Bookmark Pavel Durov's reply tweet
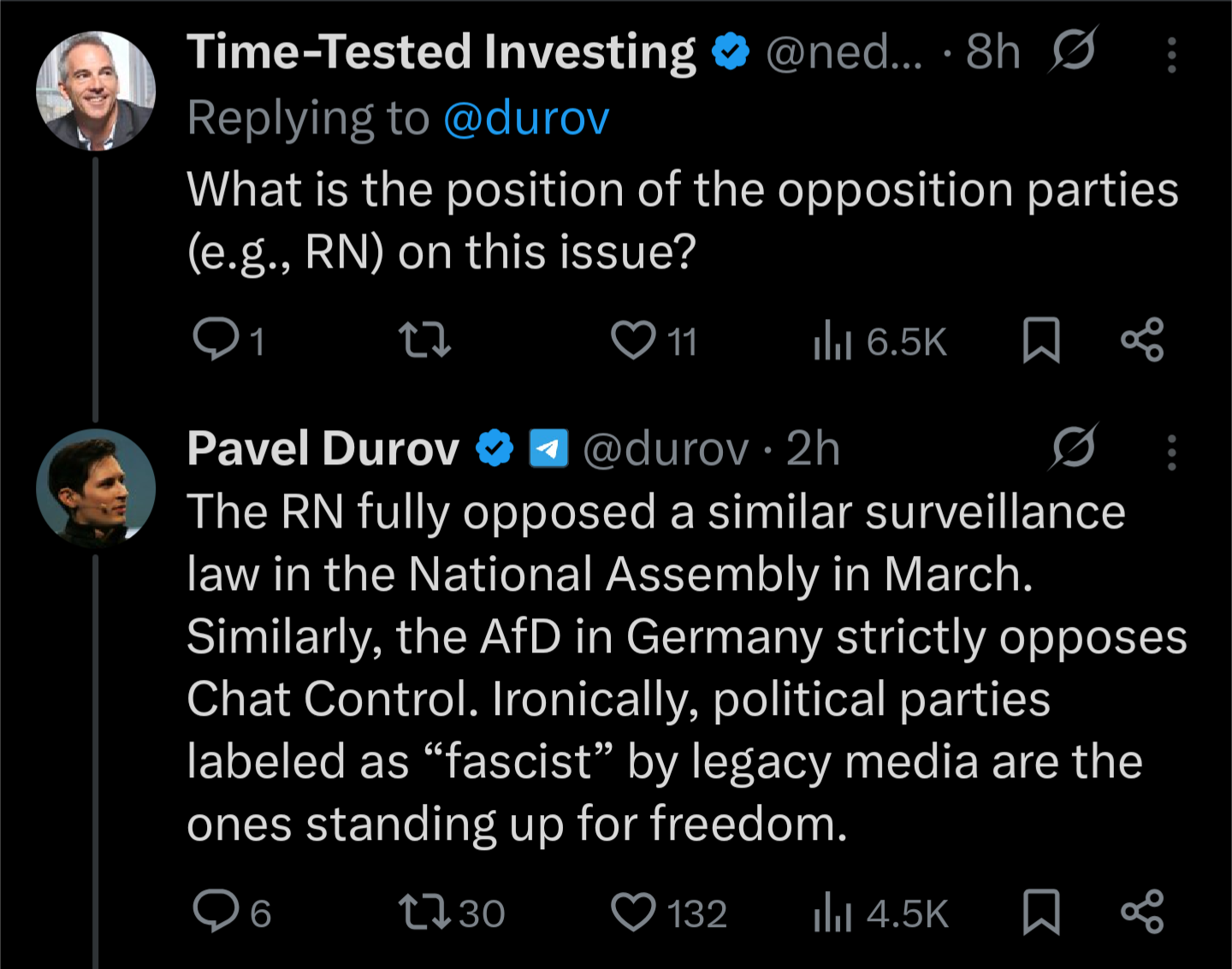The height and width of the screenshot is (969, 1232). 1041,912
